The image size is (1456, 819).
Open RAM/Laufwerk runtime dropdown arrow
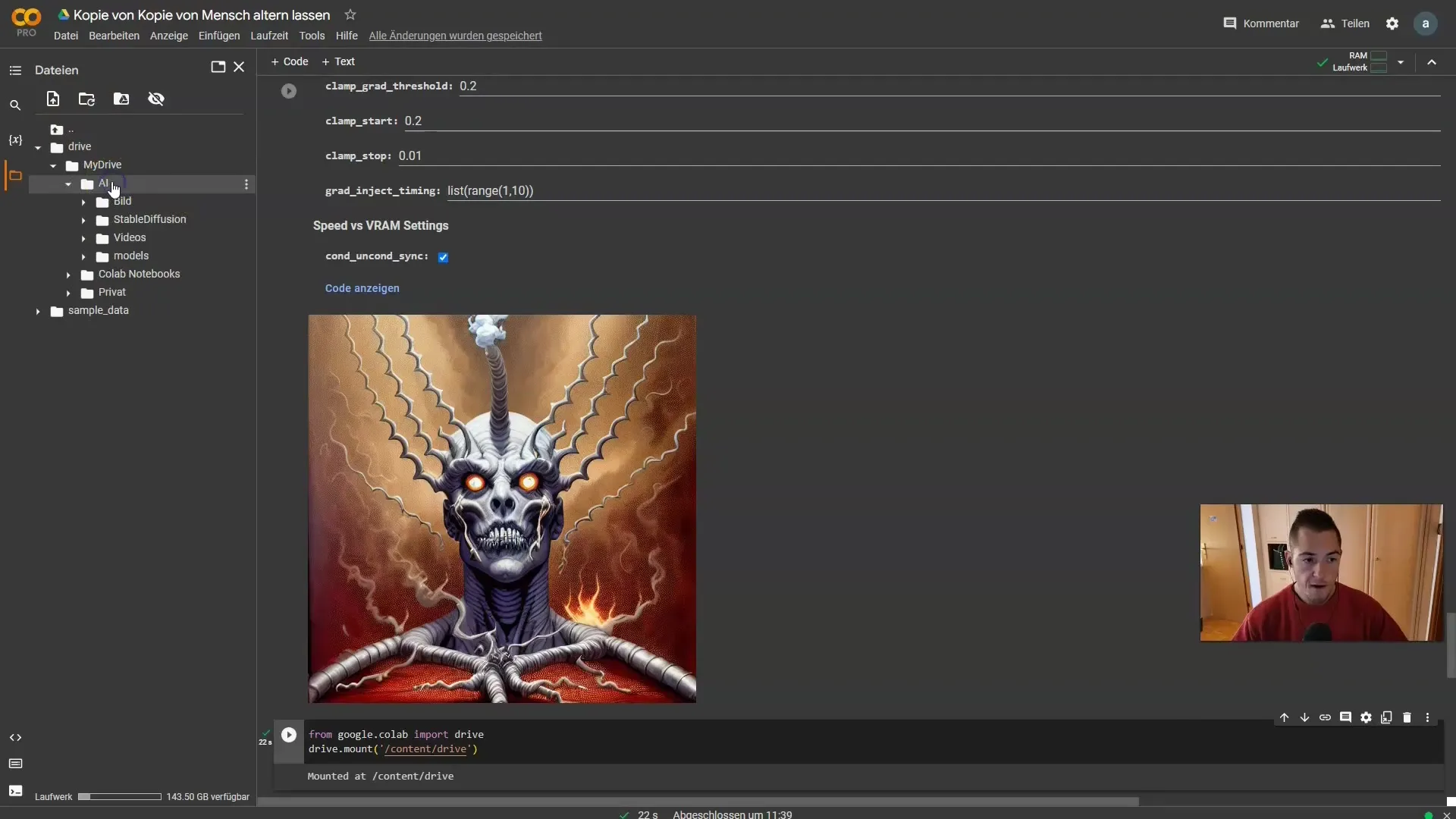pos(1401,62)
